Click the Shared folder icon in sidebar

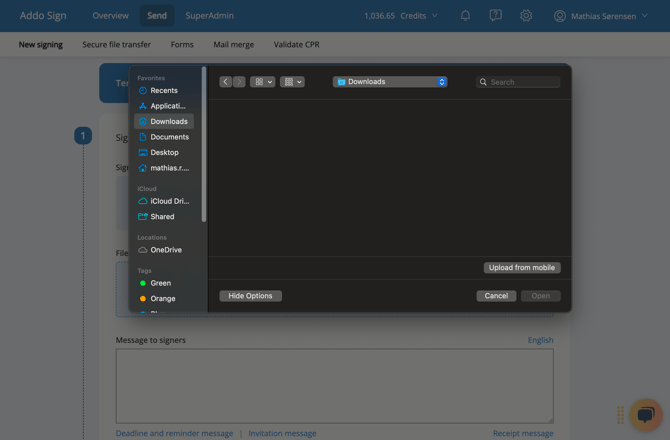pos(143,217)
